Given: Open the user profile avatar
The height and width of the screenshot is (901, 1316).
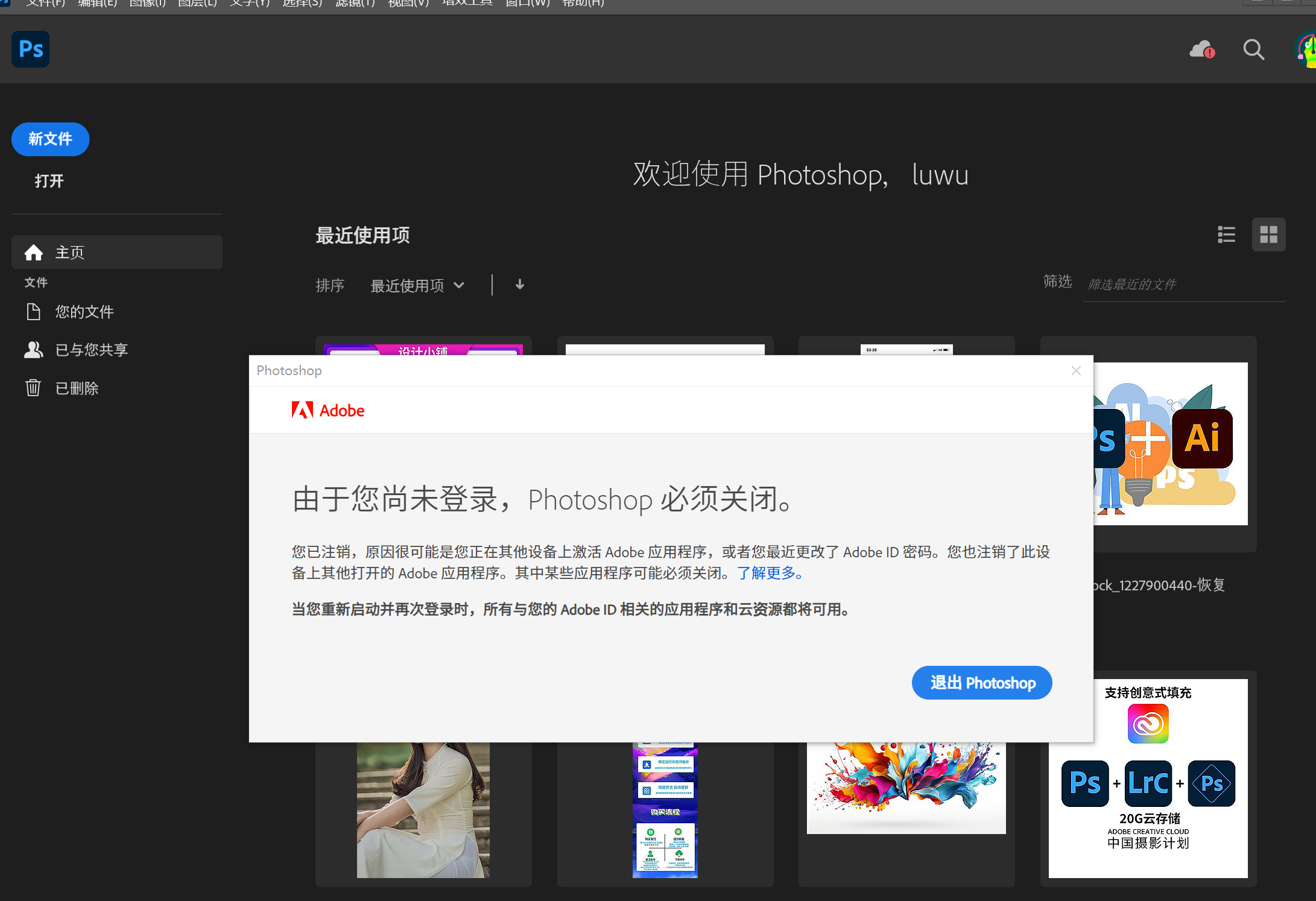Looking at the screenshot, I should tap(1306, 51).
